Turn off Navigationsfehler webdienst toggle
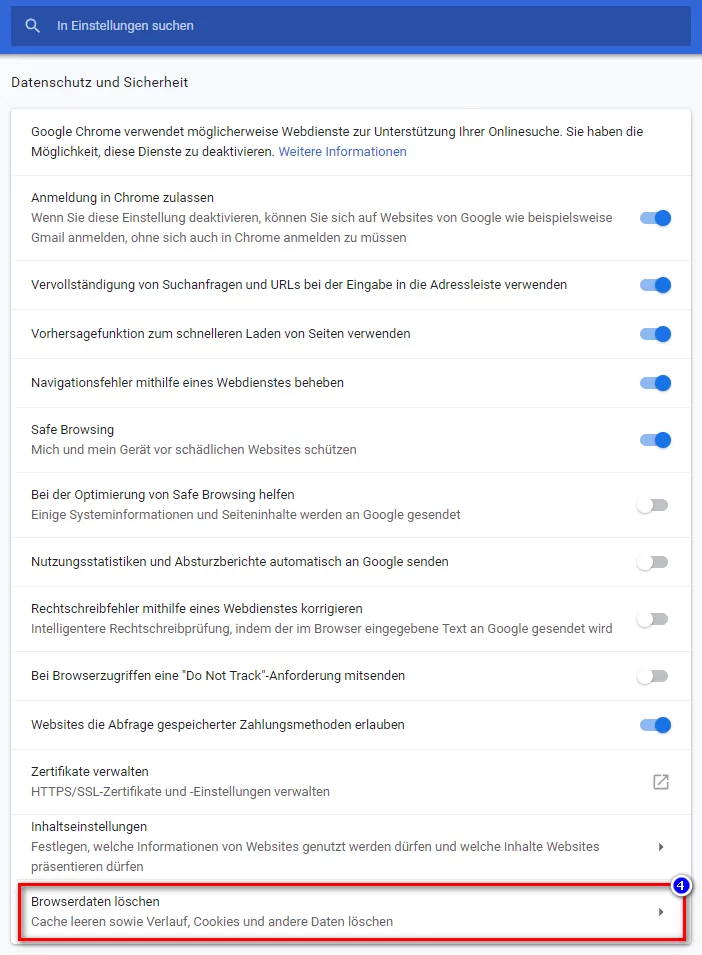Image resolution: width=702 pixels, height=955 pixels. (x=655, y=382)
